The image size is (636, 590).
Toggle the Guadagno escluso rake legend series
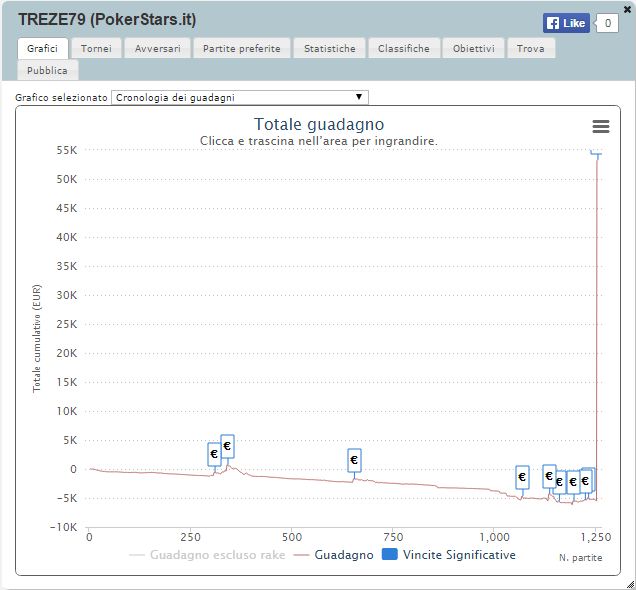pos(207,555)
